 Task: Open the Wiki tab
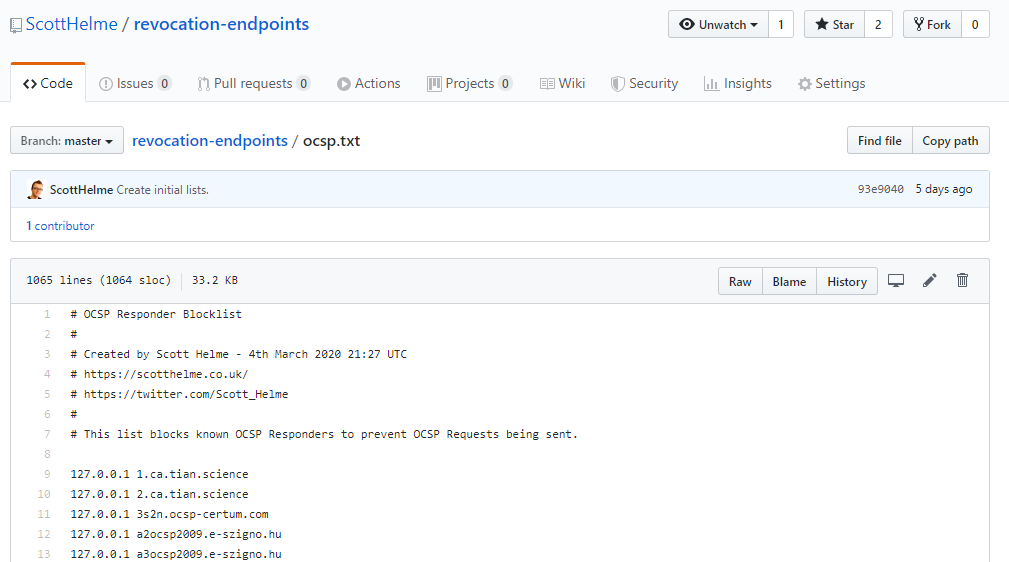tap(562, 84)
